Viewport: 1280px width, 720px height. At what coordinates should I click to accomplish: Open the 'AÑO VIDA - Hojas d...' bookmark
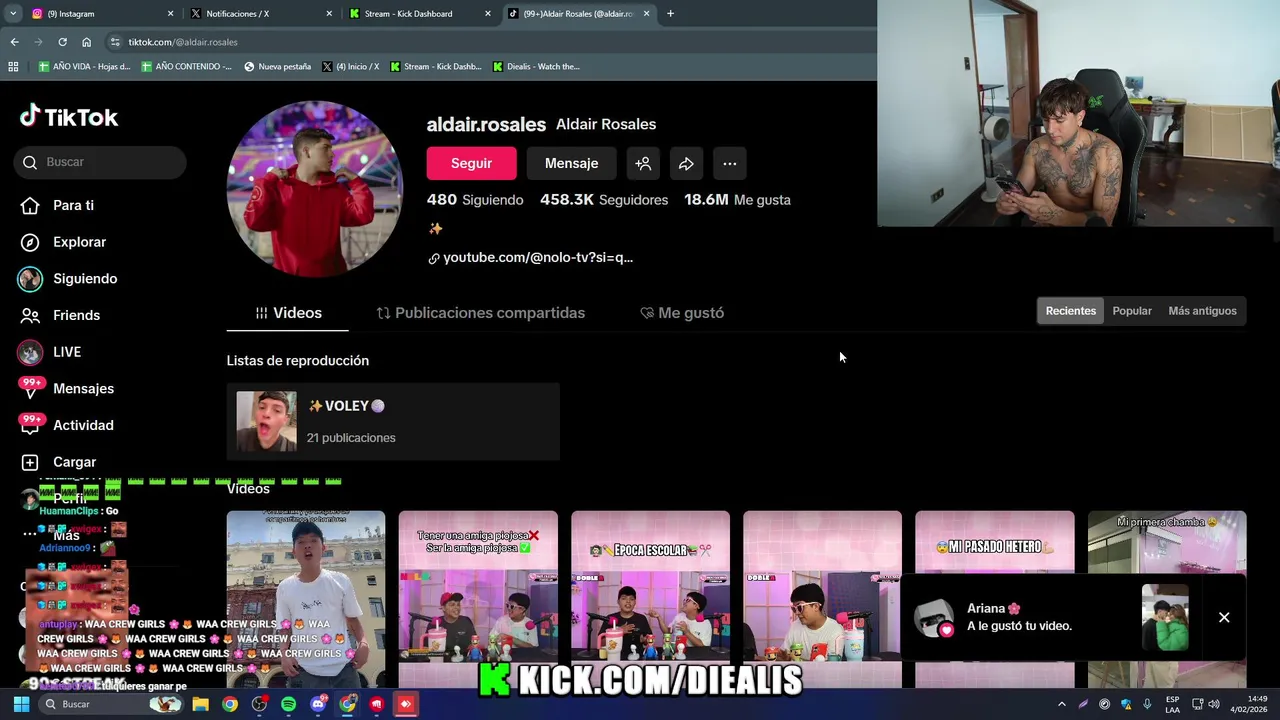[x=85, y=67]
